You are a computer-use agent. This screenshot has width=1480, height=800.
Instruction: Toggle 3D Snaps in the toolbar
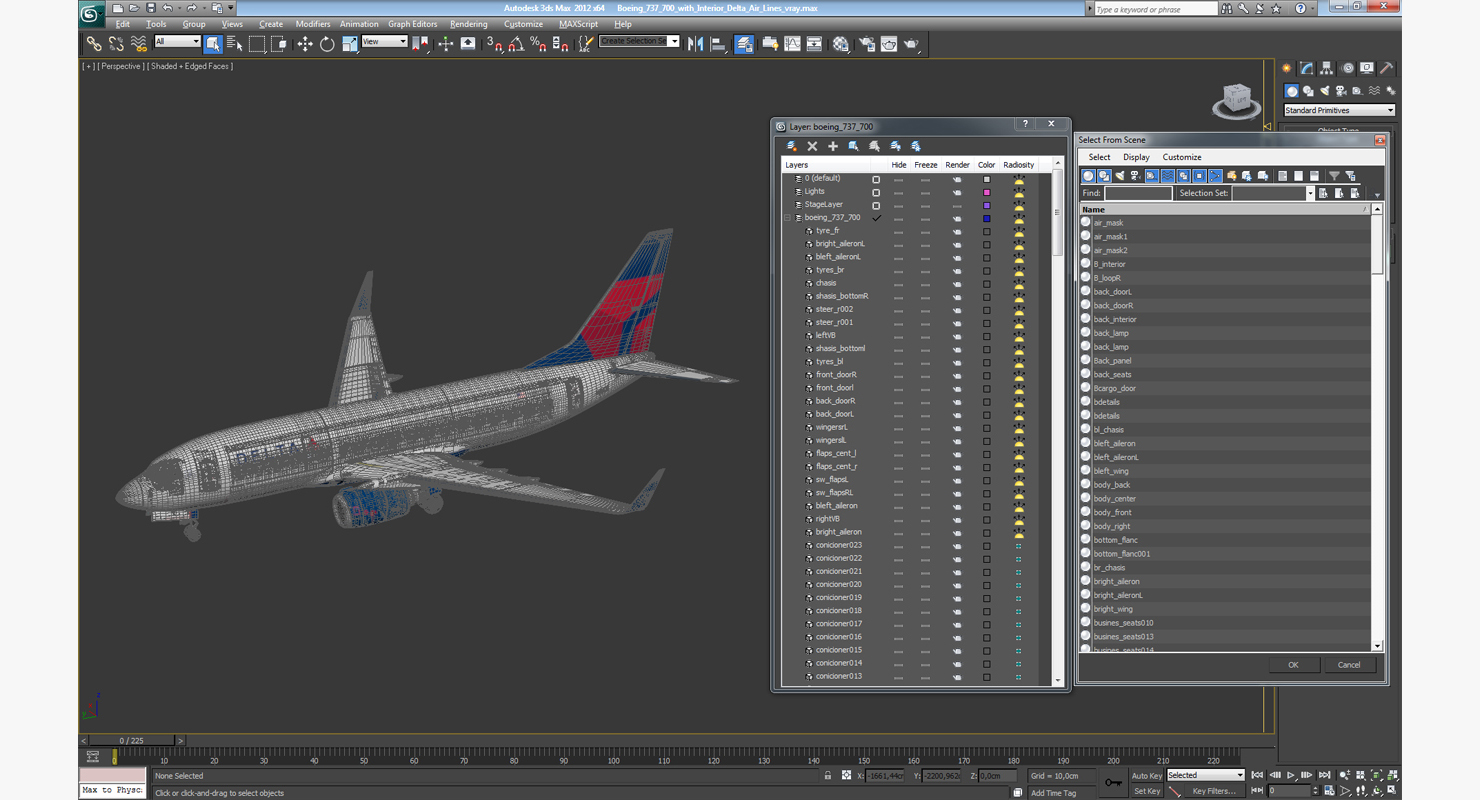pos(495,44)
